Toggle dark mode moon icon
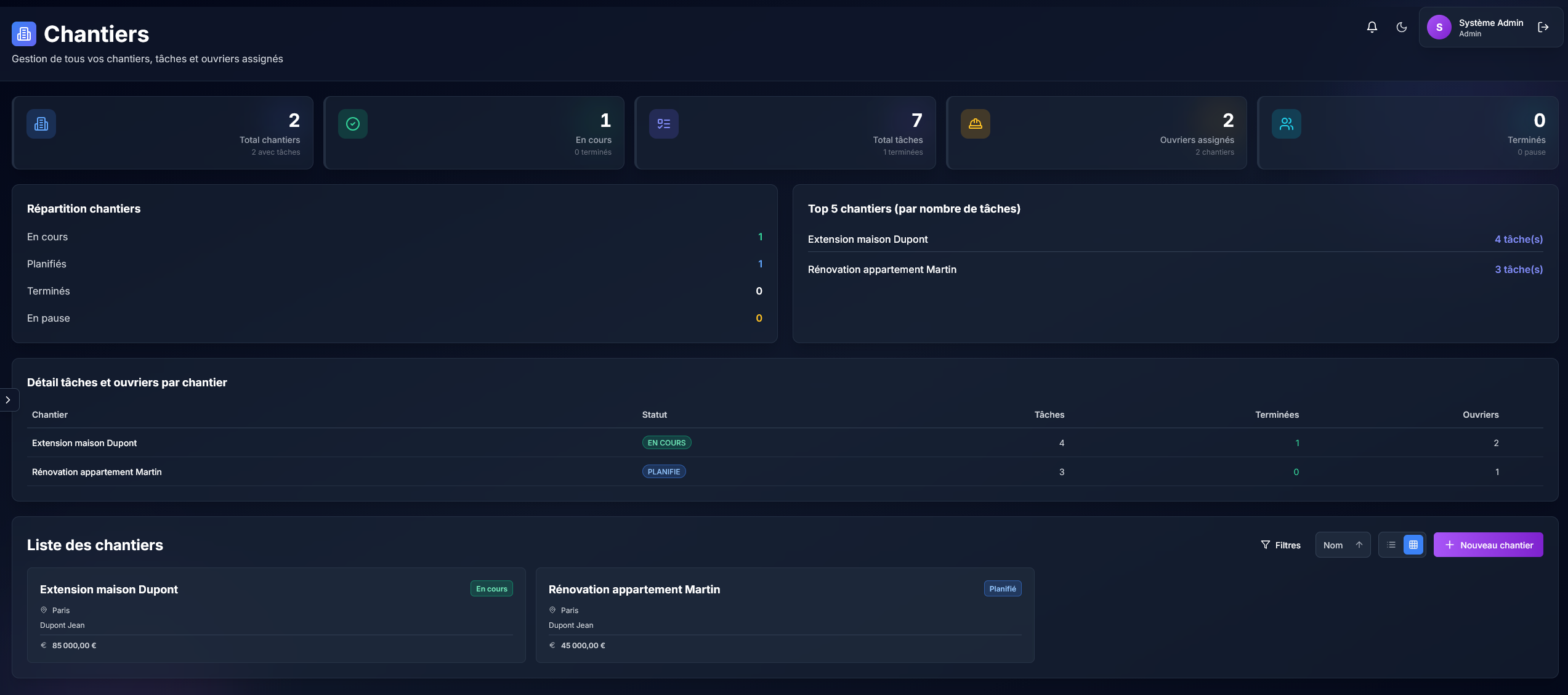Viewport: 1568px width, 695px height. coord(1401,27)
